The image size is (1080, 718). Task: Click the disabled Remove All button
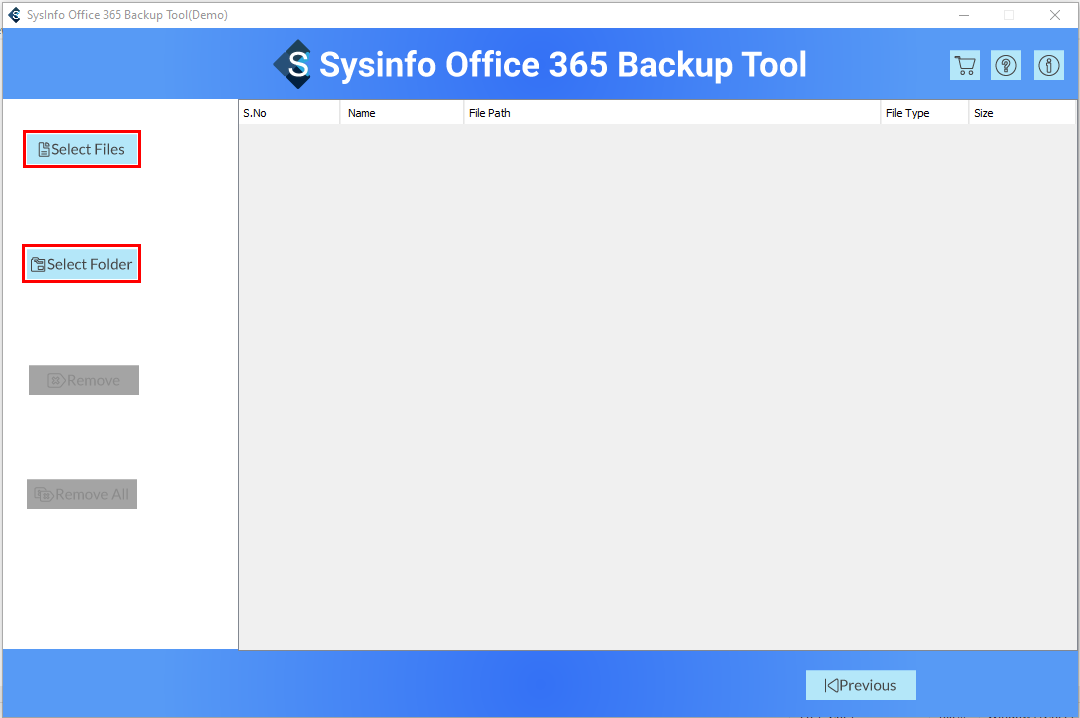click(82, 494)
